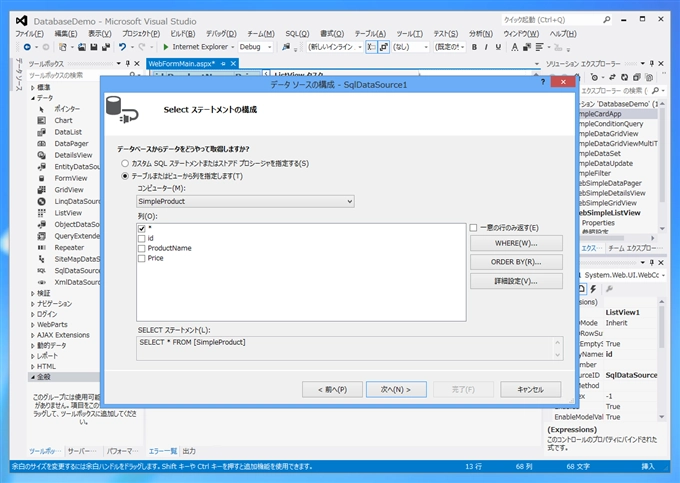Select the custom SQL statement radio button
Viewport: 680px width, 483px height.
pyautogui.click(x=125, y=163)
